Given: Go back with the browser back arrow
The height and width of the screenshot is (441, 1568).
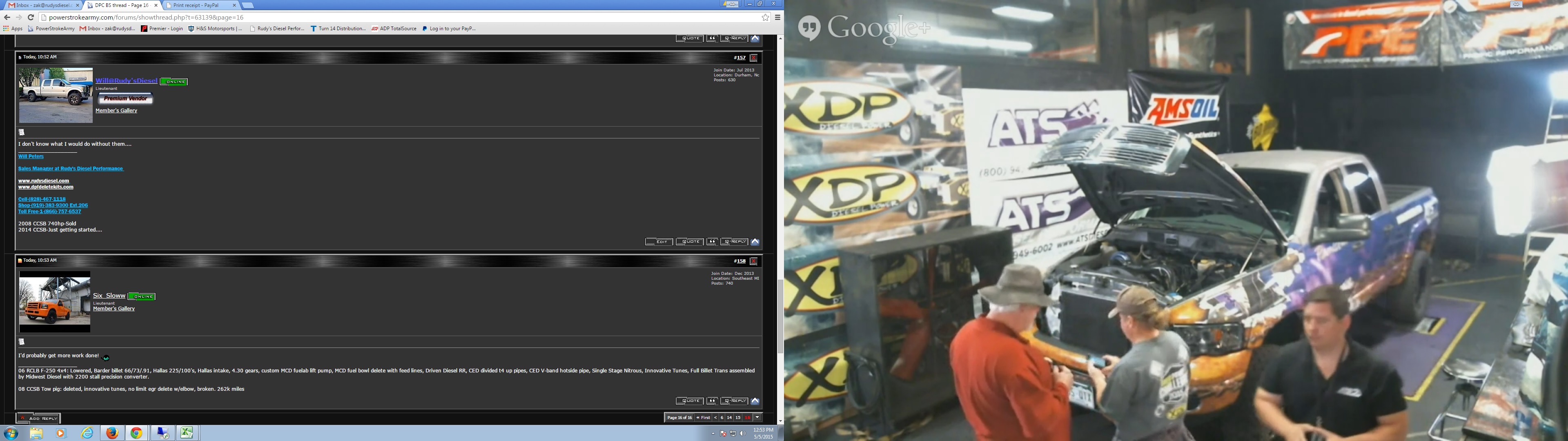Looking at the screenshot, I should click(x=7, y=17).
